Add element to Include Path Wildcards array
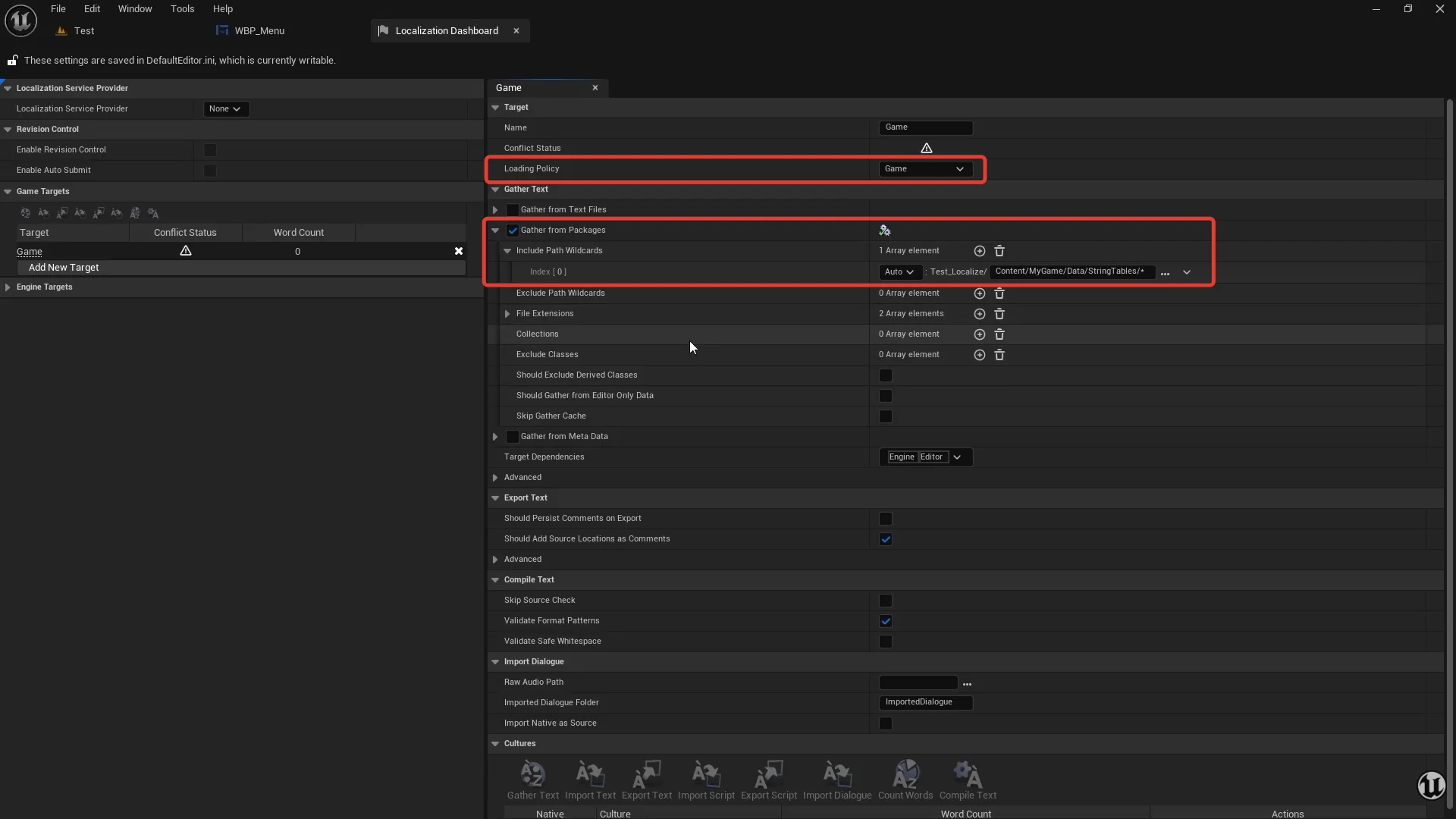Screen dimensions: 1456x819 tap(980, 251)
